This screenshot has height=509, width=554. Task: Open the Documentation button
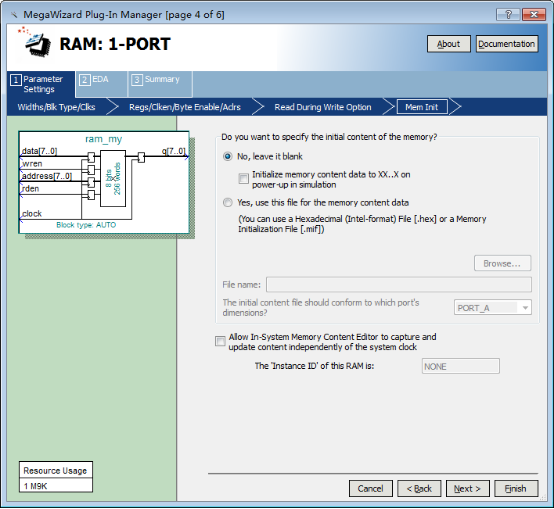tap(507, 44)
